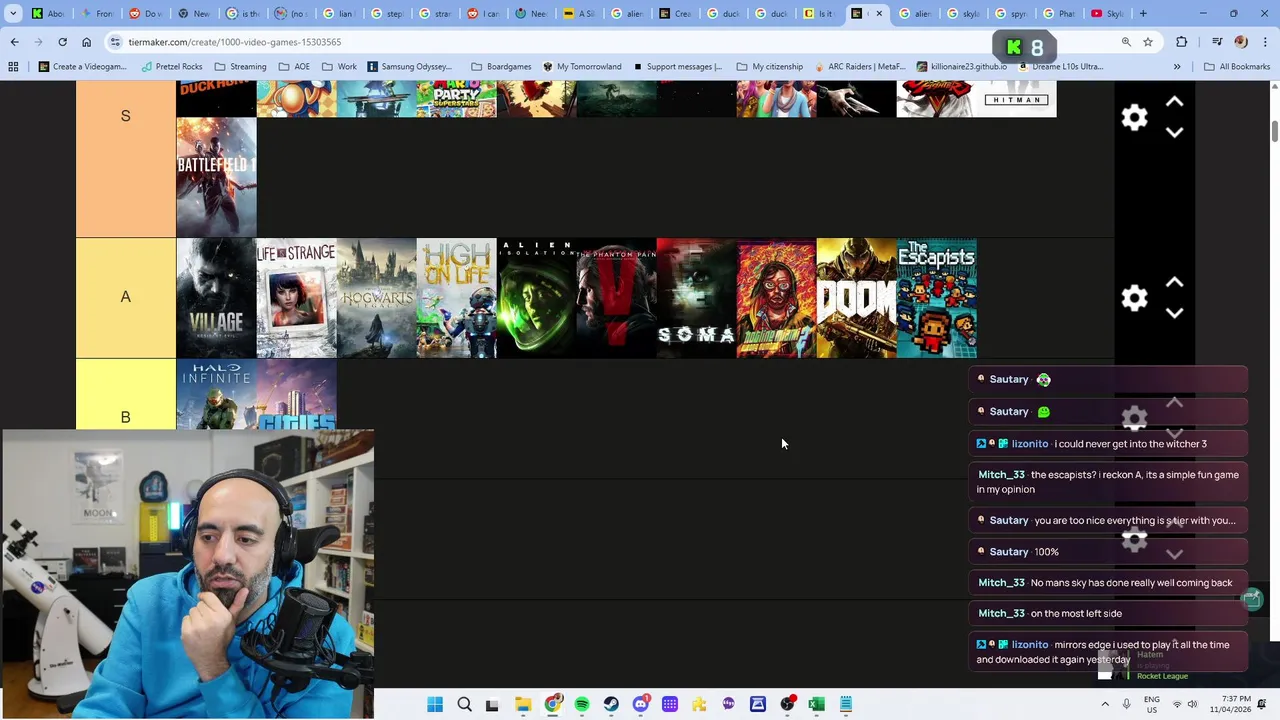Select the Battlefield 1 cover in S tier
Viewport: 1280px width, 720px height.
coord(216,177)
